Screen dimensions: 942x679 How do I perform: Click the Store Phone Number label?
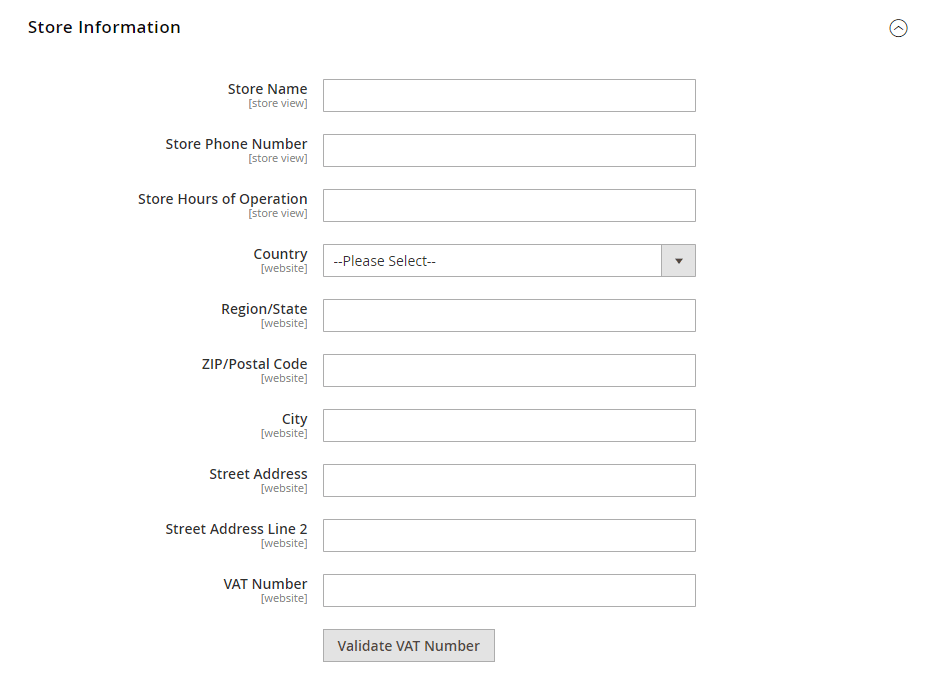(x=236, y=144)
